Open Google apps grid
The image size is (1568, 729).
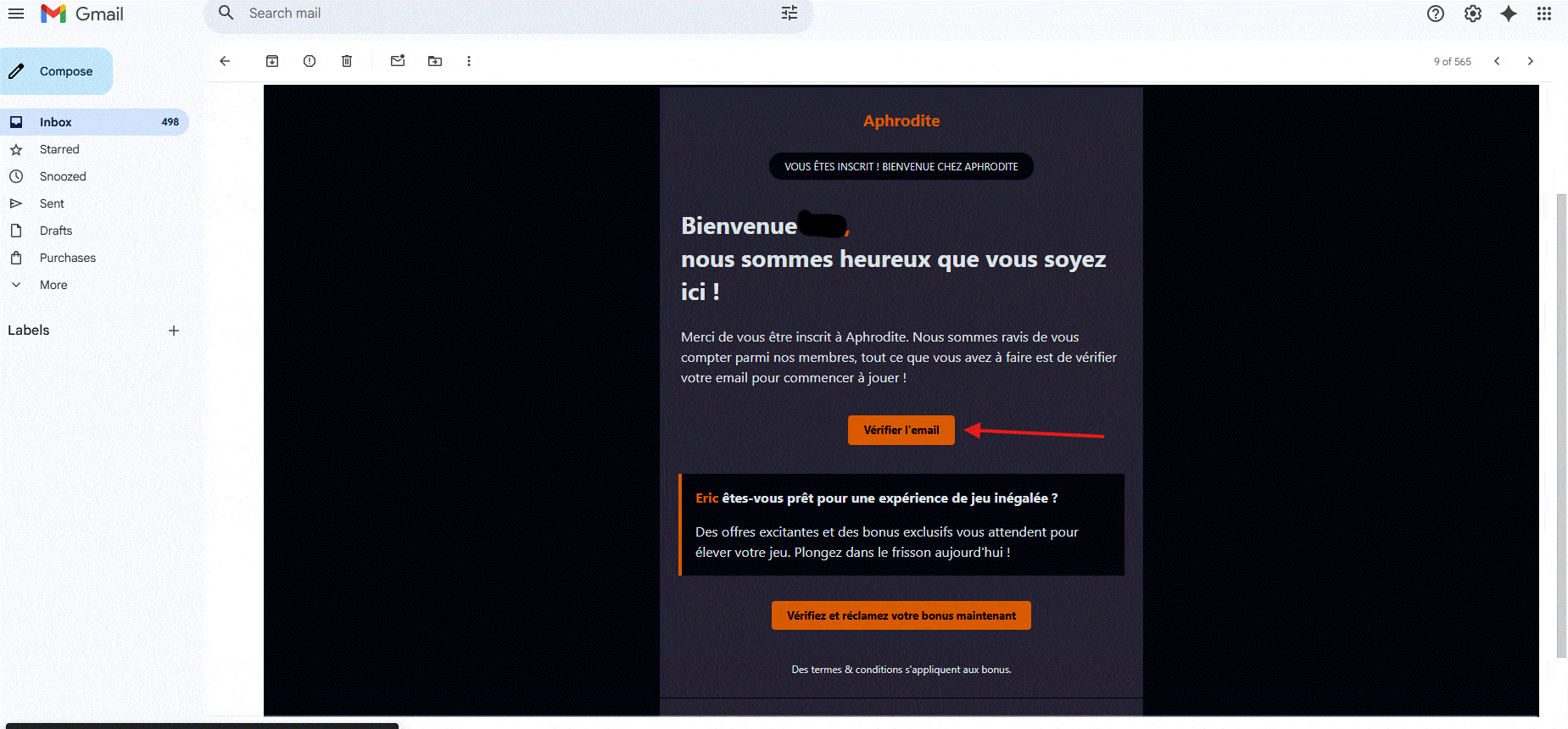pyautogui.click(x=1544, y=14)
